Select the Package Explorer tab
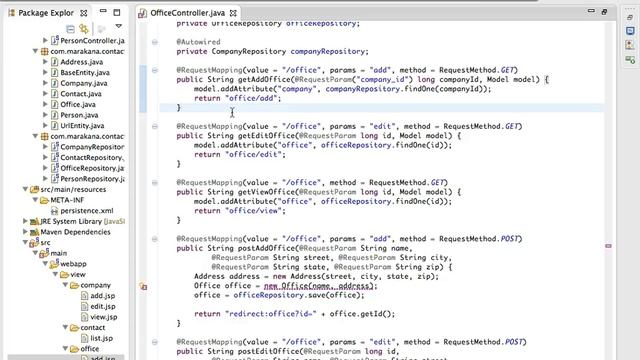640x360 pixels. point(46,13)
